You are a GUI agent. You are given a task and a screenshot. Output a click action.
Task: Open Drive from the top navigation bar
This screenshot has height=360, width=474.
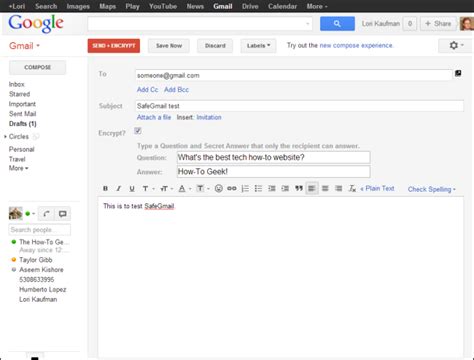250,6
